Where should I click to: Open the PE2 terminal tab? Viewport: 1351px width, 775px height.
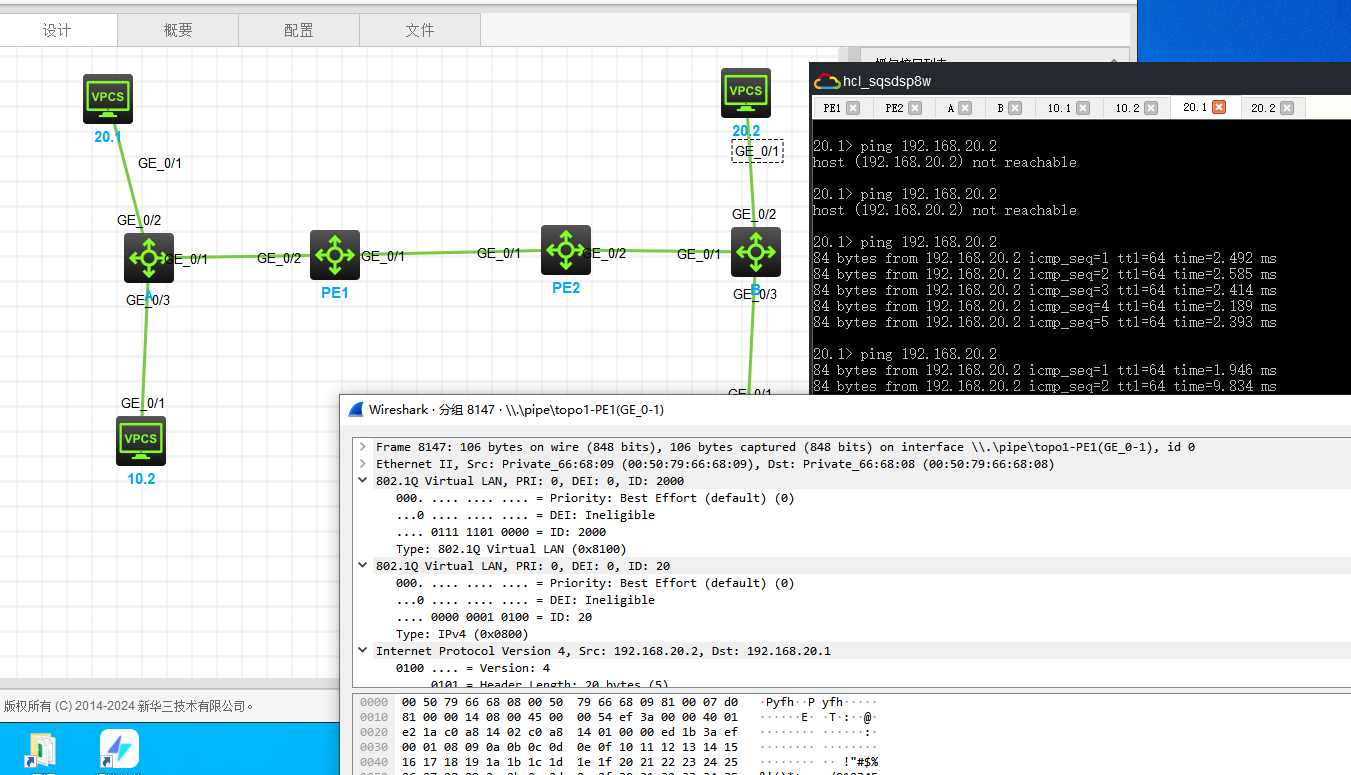click(x=894, y=108)
